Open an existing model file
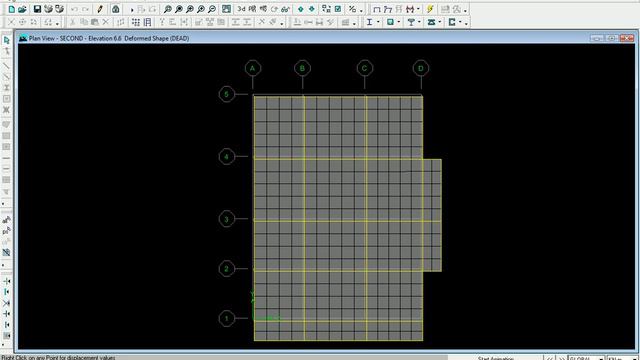Viewport: 640px width, 360px height. click(22, 9)
